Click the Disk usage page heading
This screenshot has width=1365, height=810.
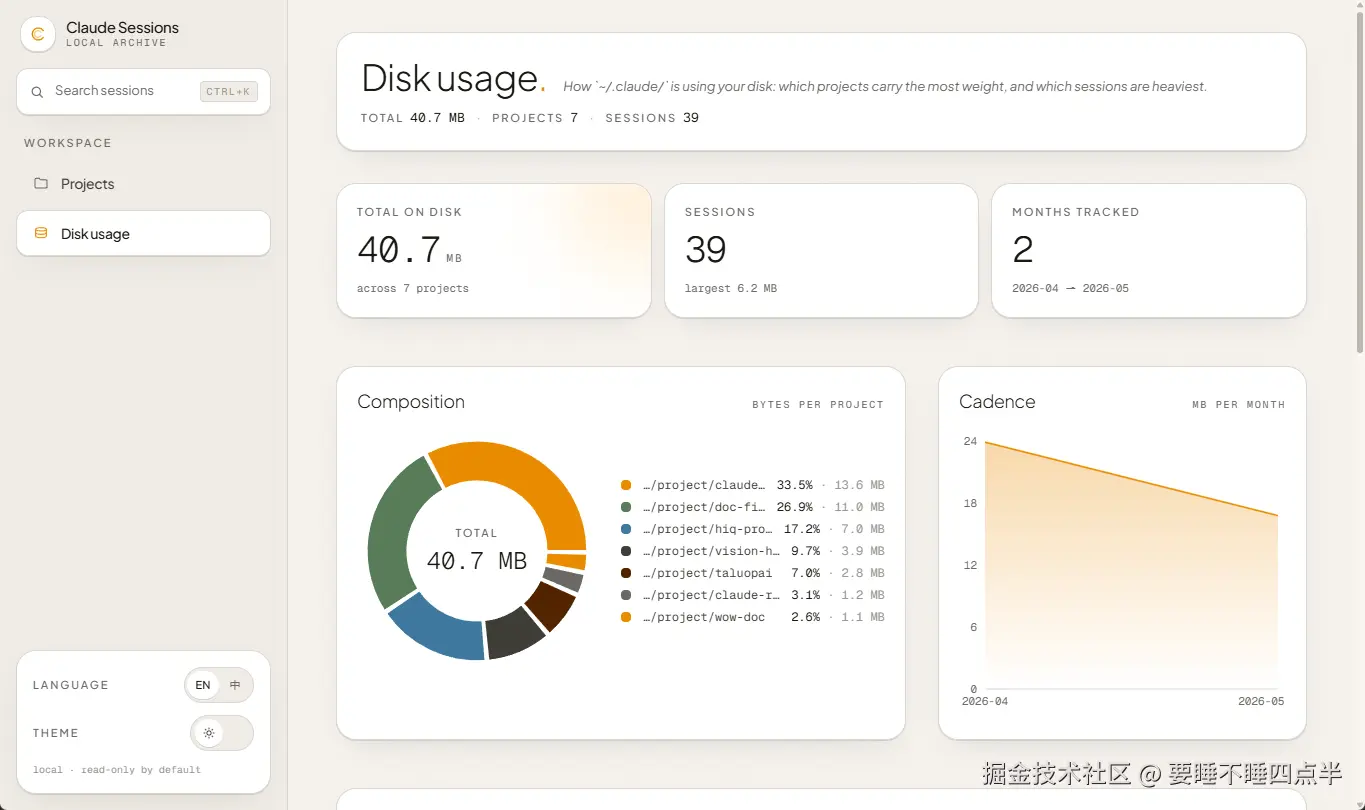point(453,78)
